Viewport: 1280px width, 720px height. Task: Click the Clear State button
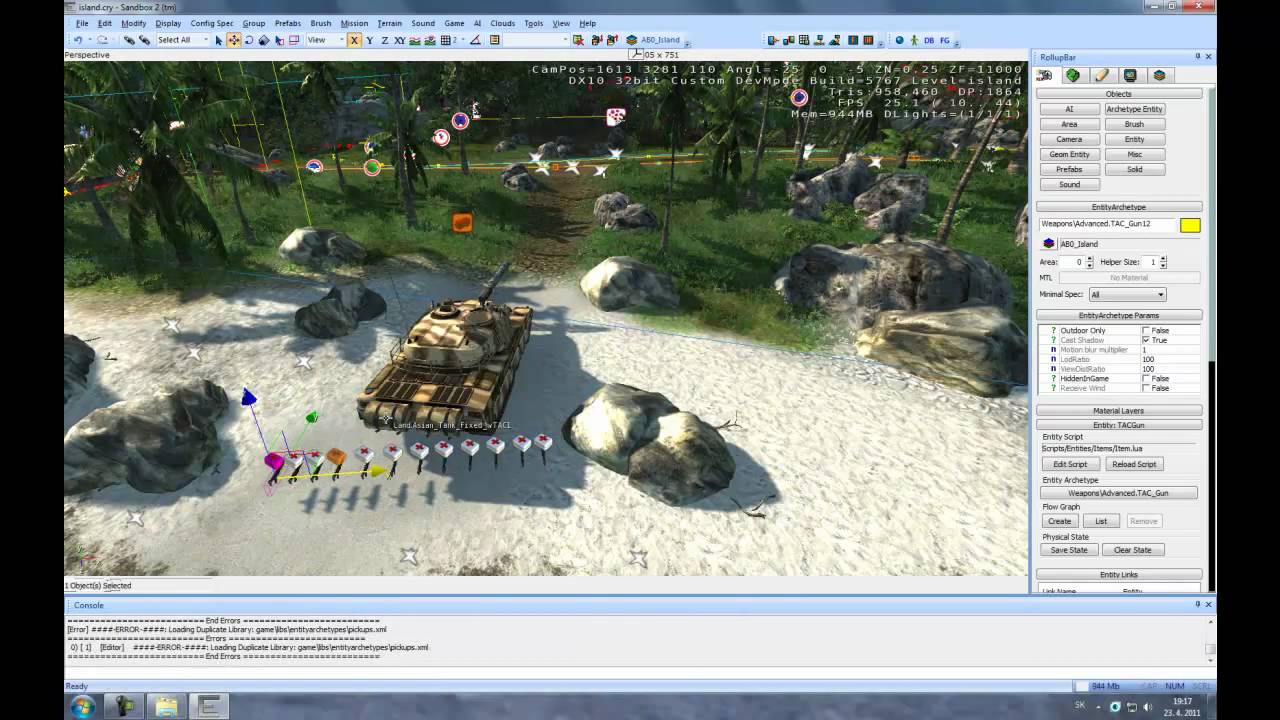[1133, 550]
